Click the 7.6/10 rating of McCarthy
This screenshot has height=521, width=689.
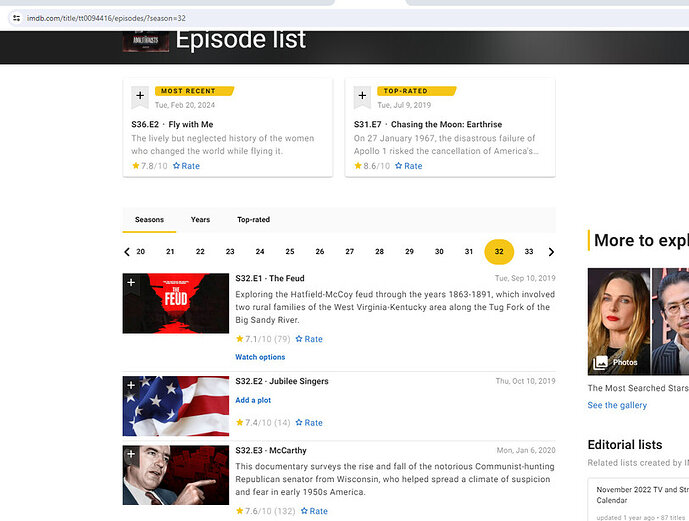tap(265, 511)
